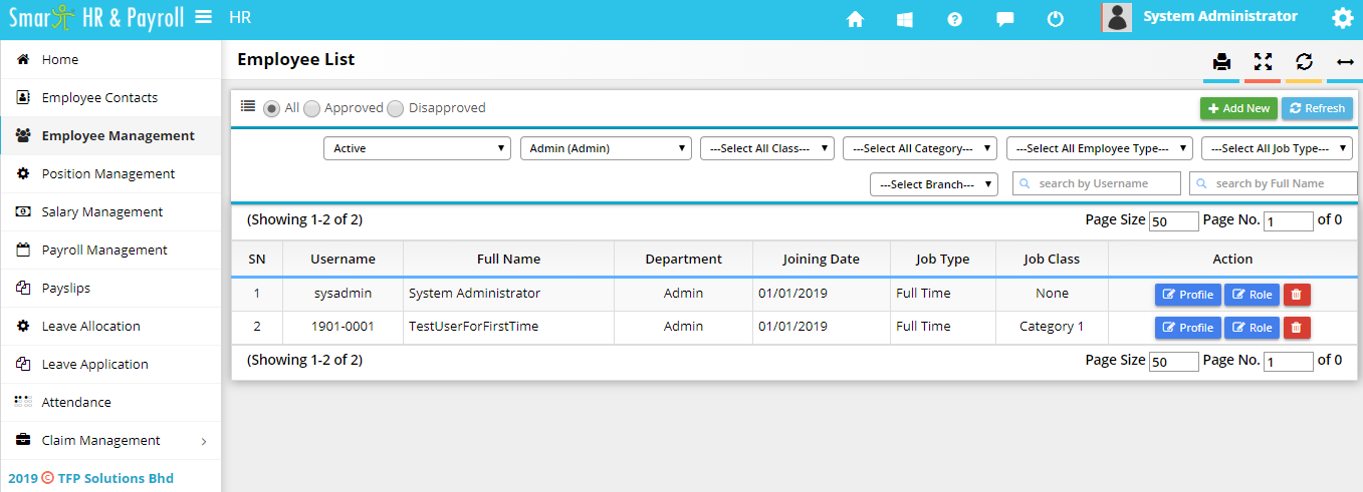This screenshot has height=492, width=1363.
Task: Click the home icon in top bar
Action: coord(855,19)
